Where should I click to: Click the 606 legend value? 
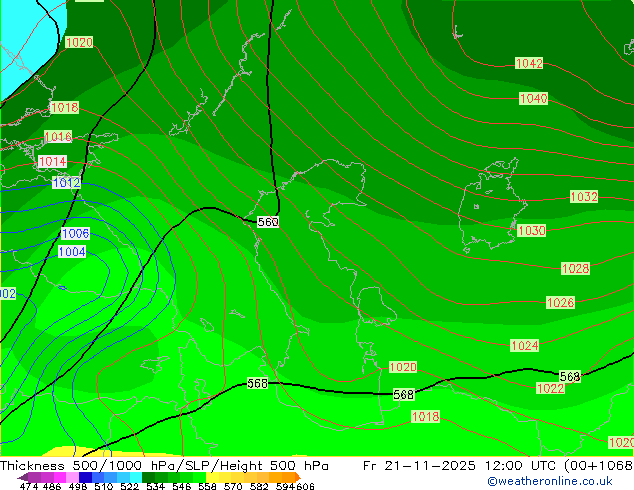pyautogui.click(x=304, y=486)
